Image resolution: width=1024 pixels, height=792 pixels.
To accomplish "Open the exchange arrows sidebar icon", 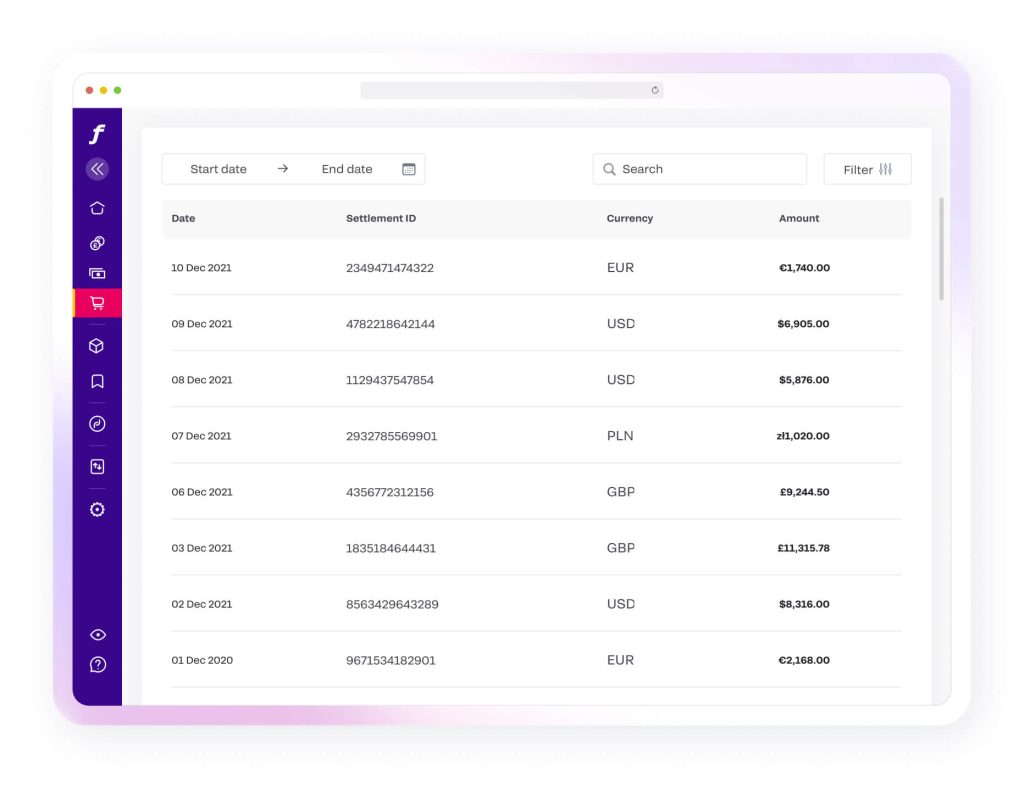I will pos(97,466).
